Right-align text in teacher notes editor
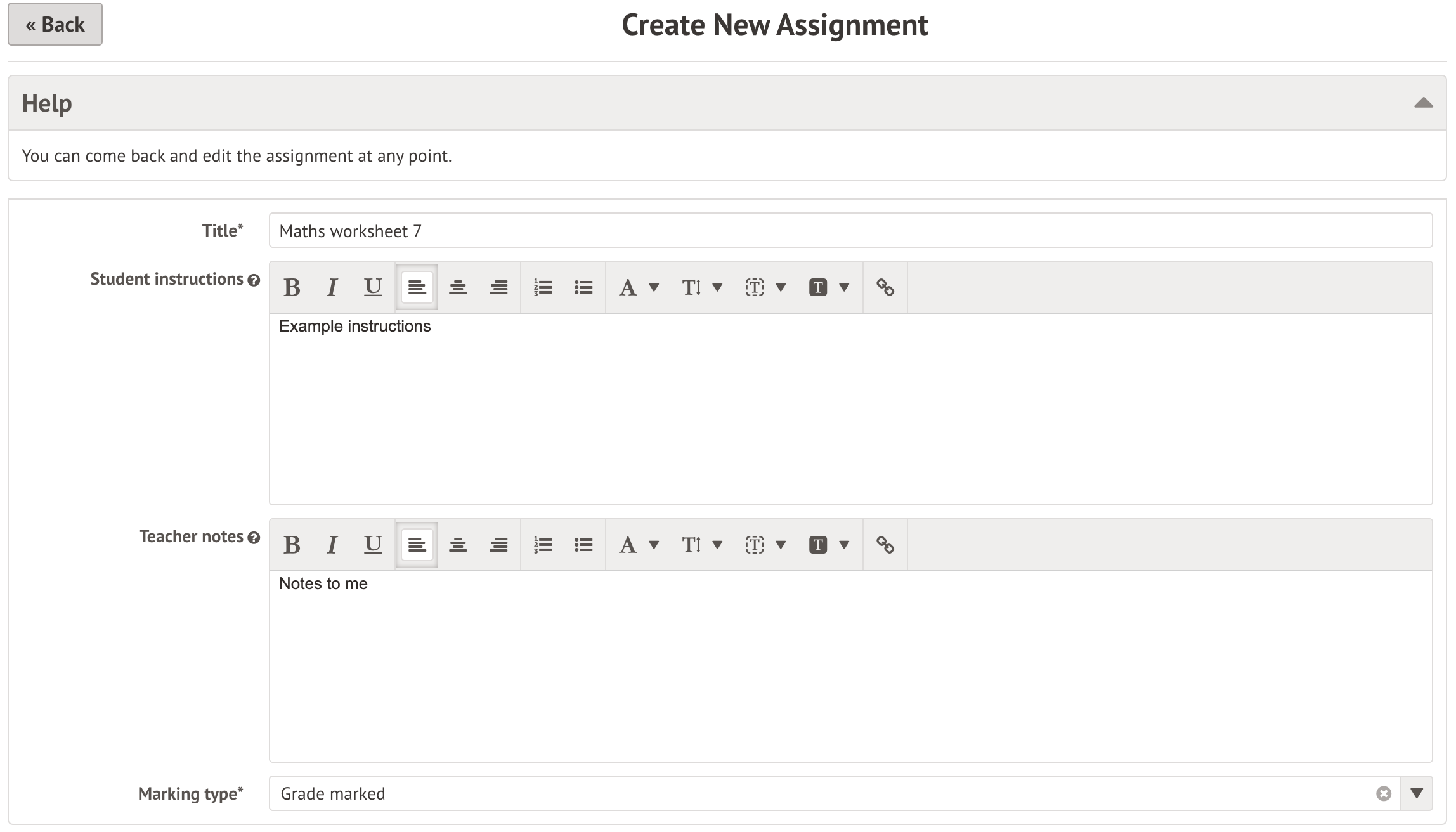Screen dimensions: 1456x832 coord(498,544)
